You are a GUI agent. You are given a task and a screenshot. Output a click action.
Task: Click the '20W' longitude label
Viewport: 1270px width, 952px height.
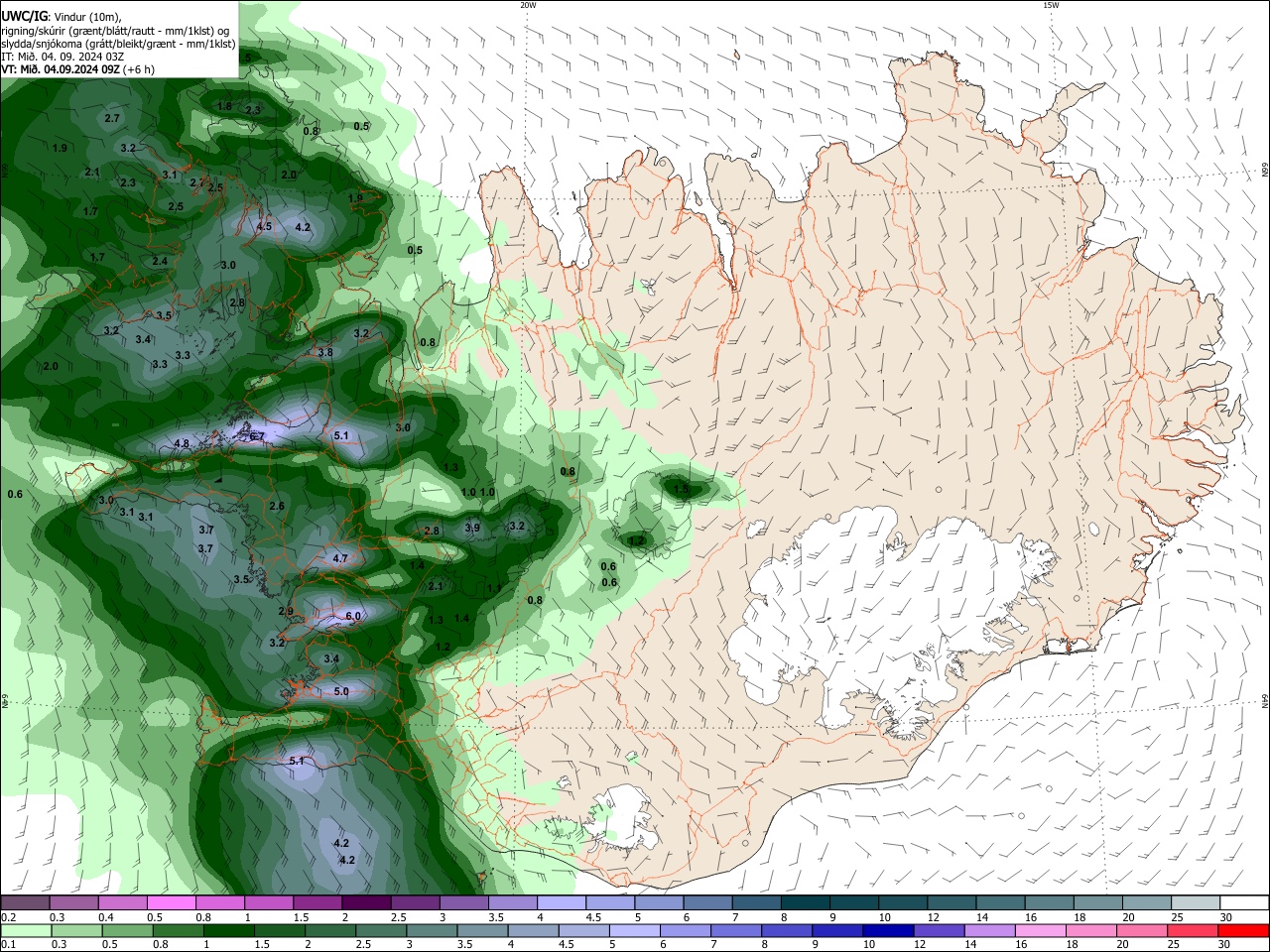528,5
